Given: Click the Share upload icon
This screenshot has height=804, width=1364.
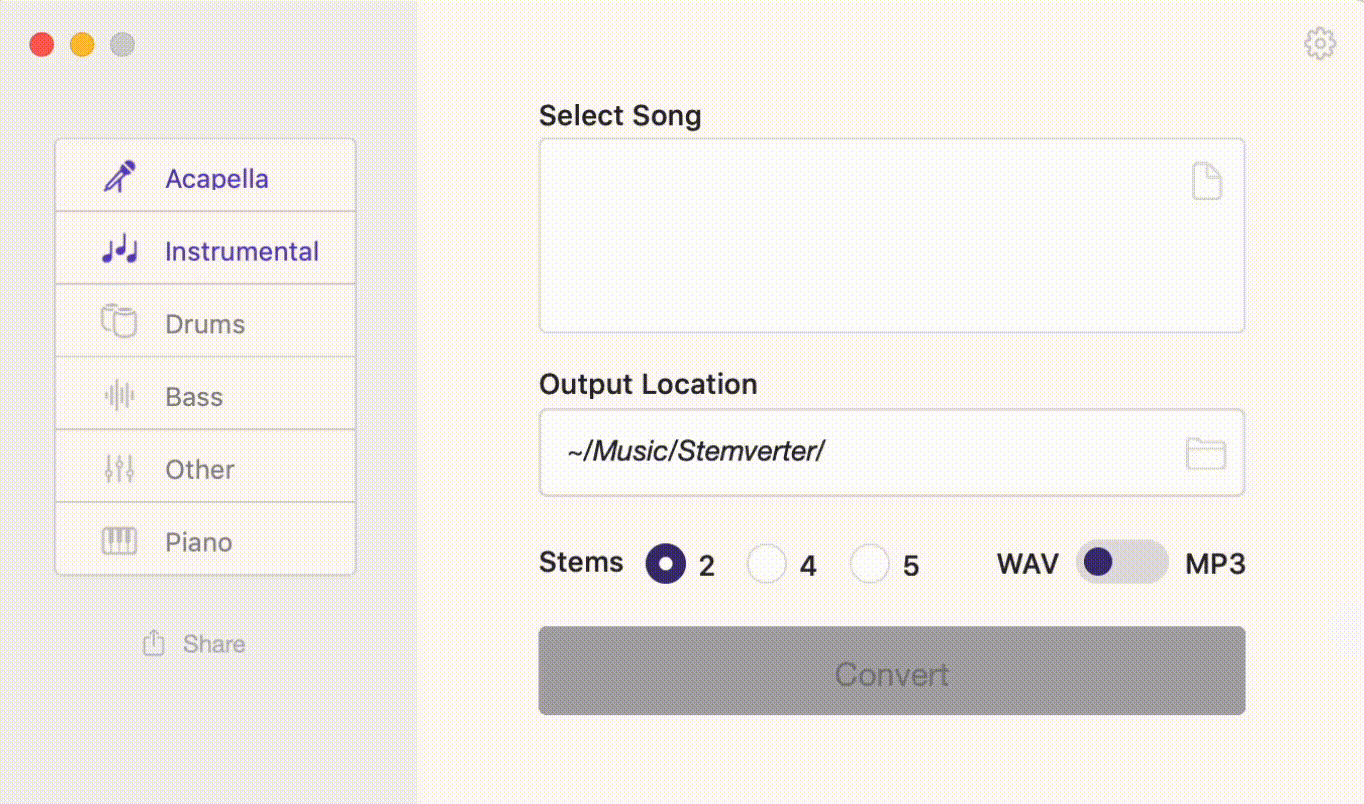Looking at the screenshot, I should 153,643.
